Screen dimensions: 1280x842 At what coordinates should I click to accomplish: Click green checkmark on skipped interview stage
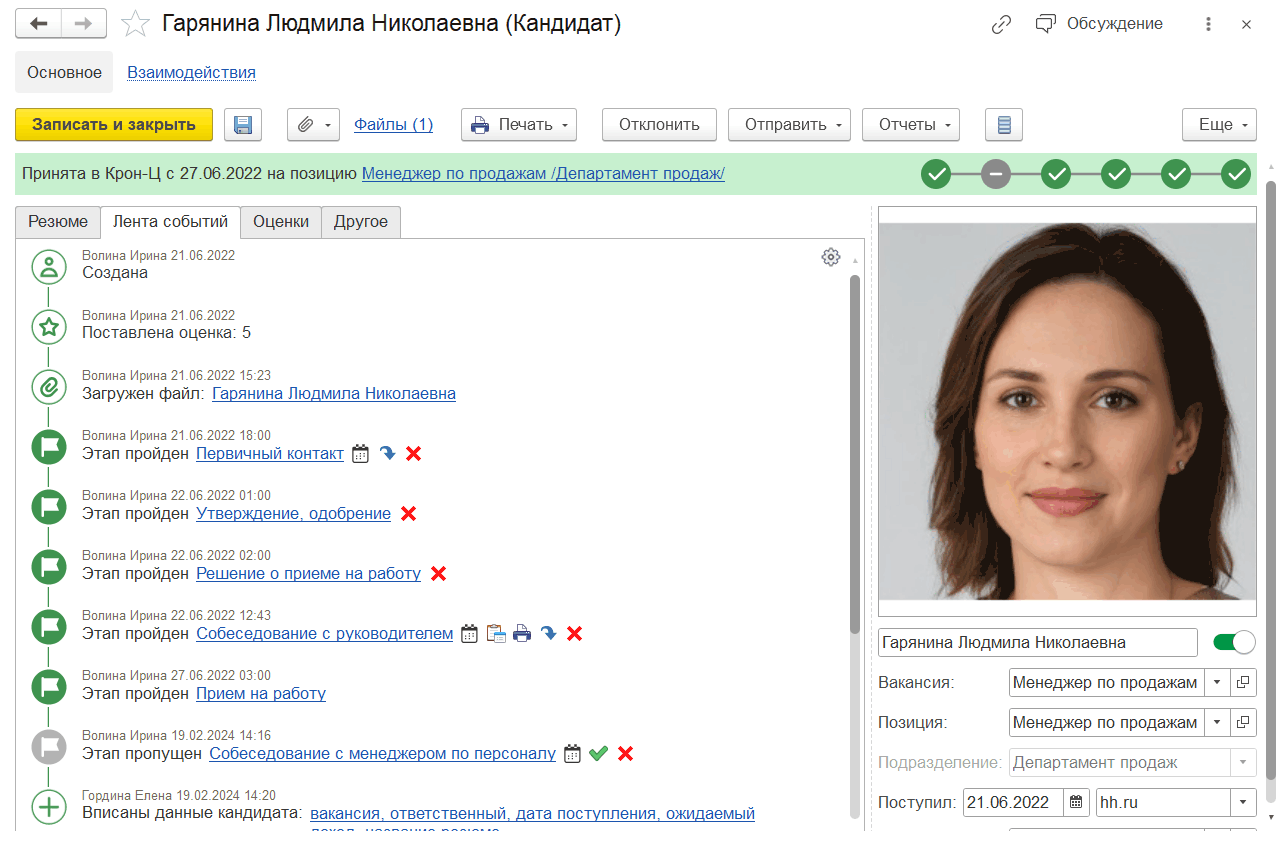[599, 754]
